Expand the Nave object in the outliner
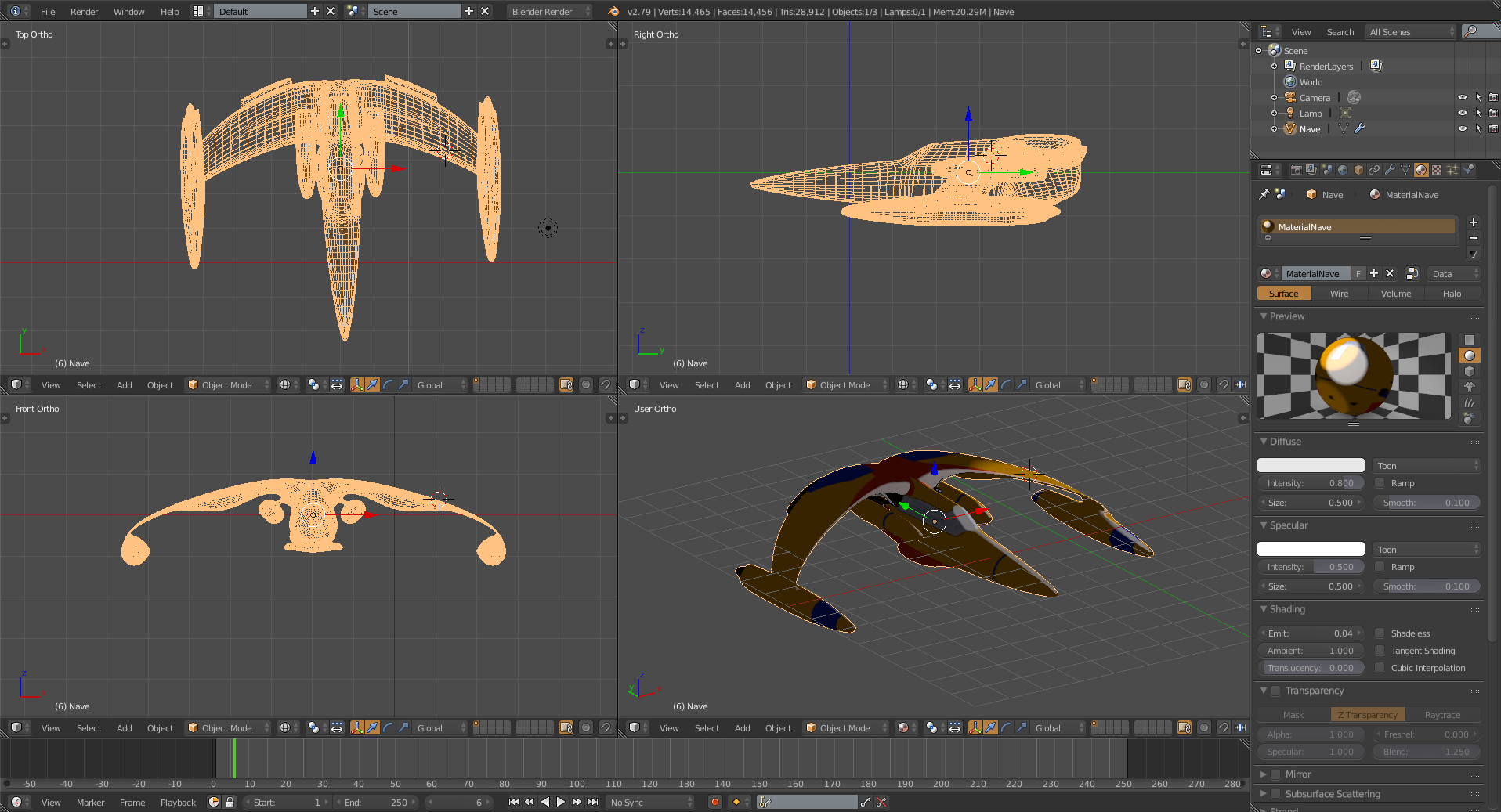Image resolution: width=1501 pixels, height=812 pixels. click(x=1274, y=129)
